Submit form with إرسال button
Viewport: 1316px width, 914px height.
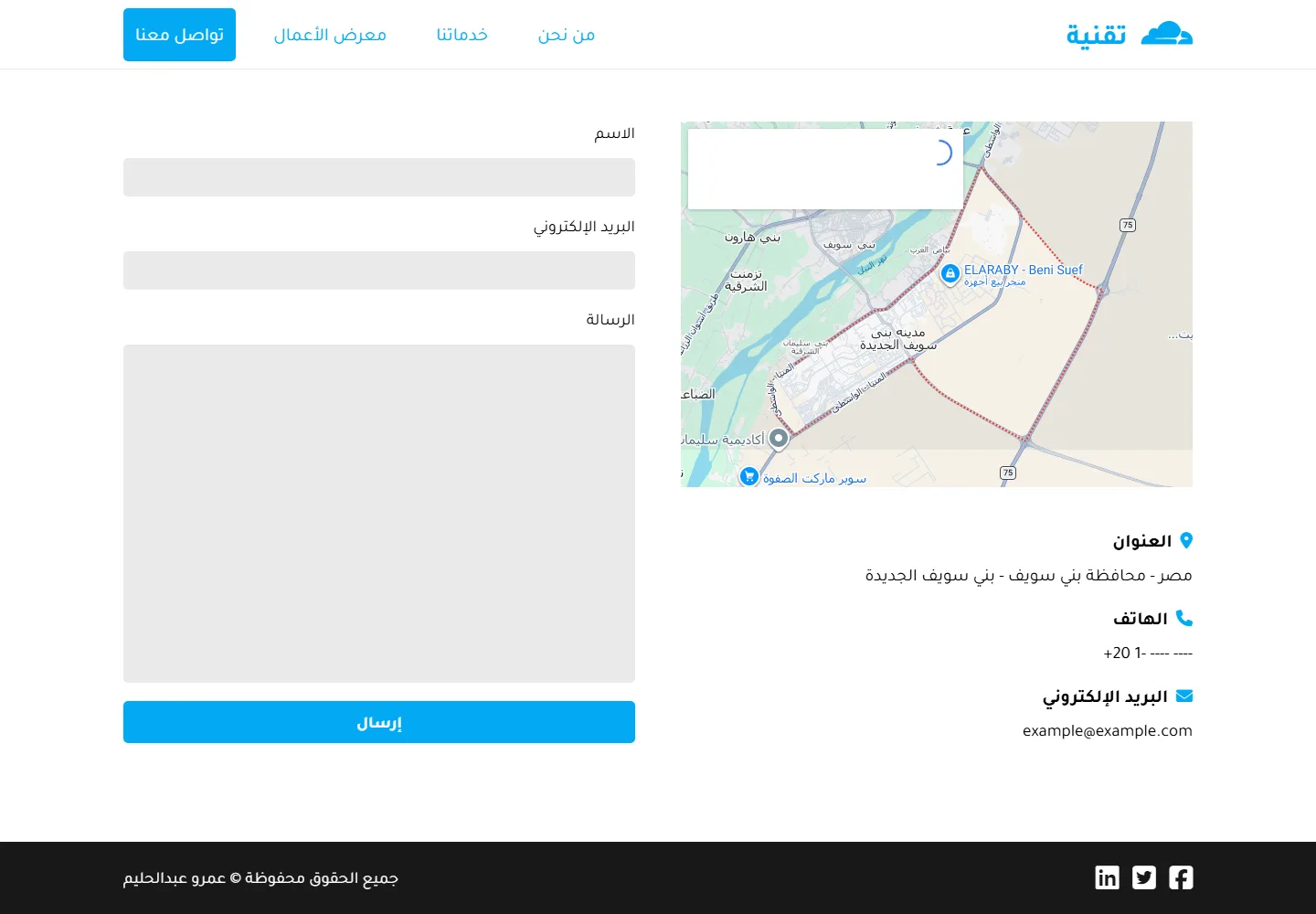[x=379, y=722]
